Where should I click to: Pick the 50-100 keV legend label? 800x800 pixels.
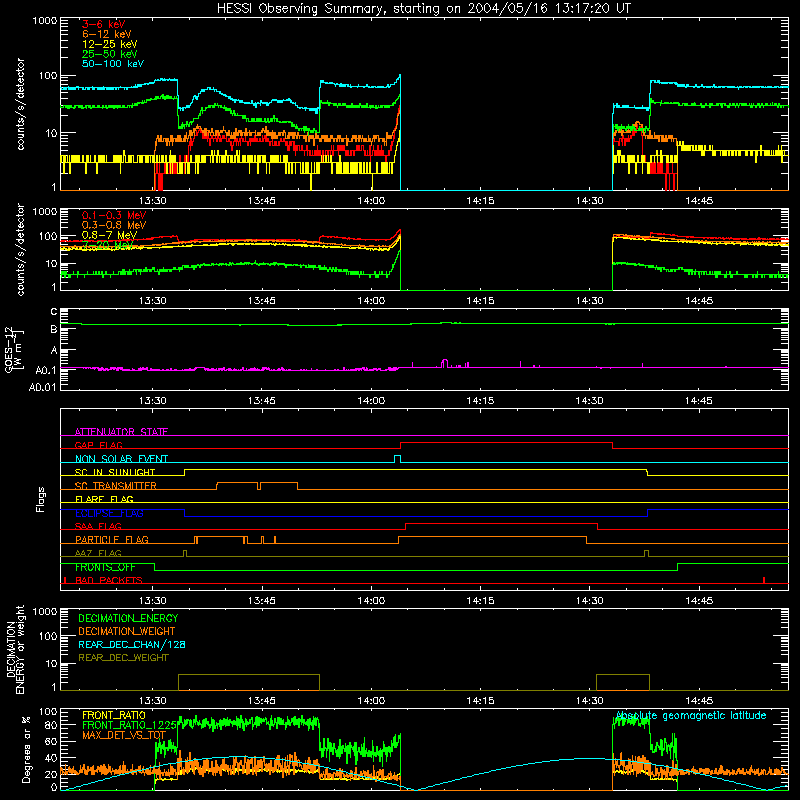click(113, 63)
